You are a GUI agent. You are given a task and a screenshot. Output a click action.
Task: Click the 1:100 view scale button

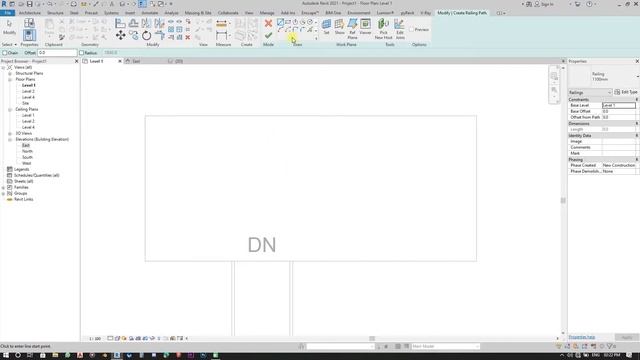95,338
